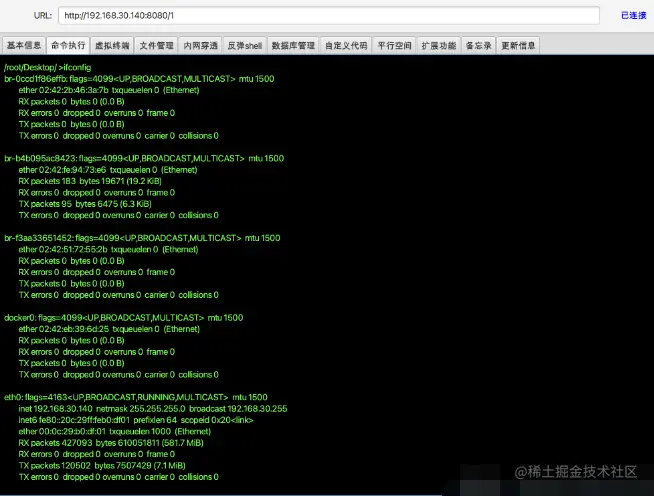654x496 pixels.
Task: Open the 基本信息 tab
Action: (x=24, y=45)
